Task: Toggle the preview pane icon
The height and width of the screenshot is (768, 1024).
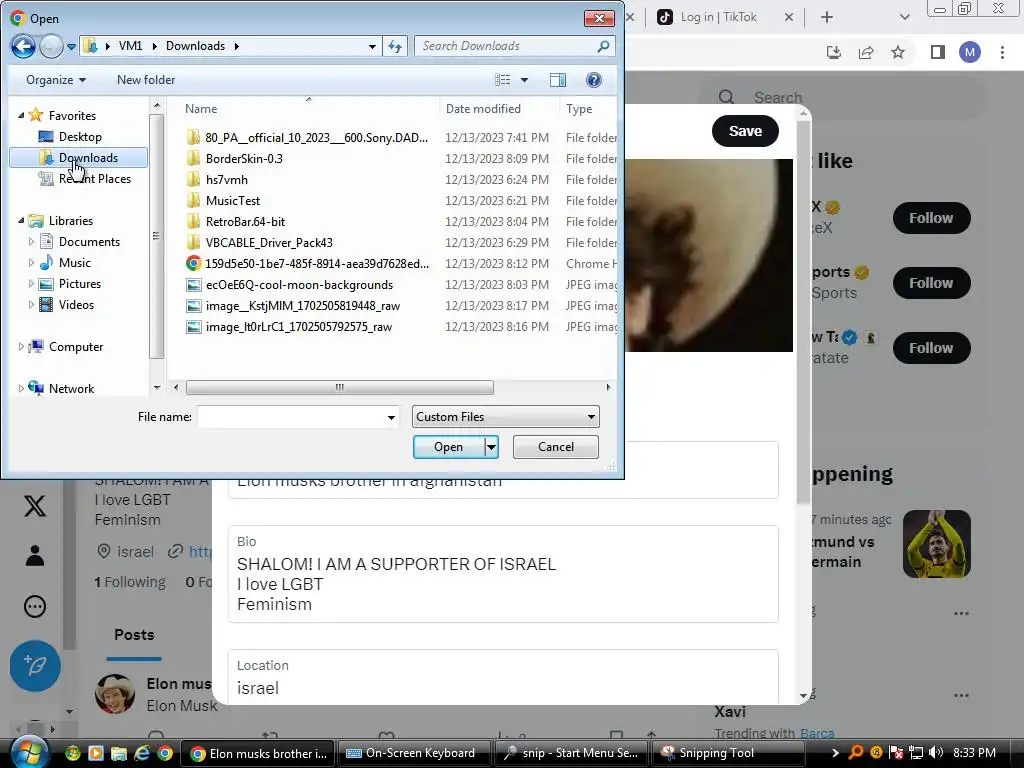Action: tap(558, 80)
